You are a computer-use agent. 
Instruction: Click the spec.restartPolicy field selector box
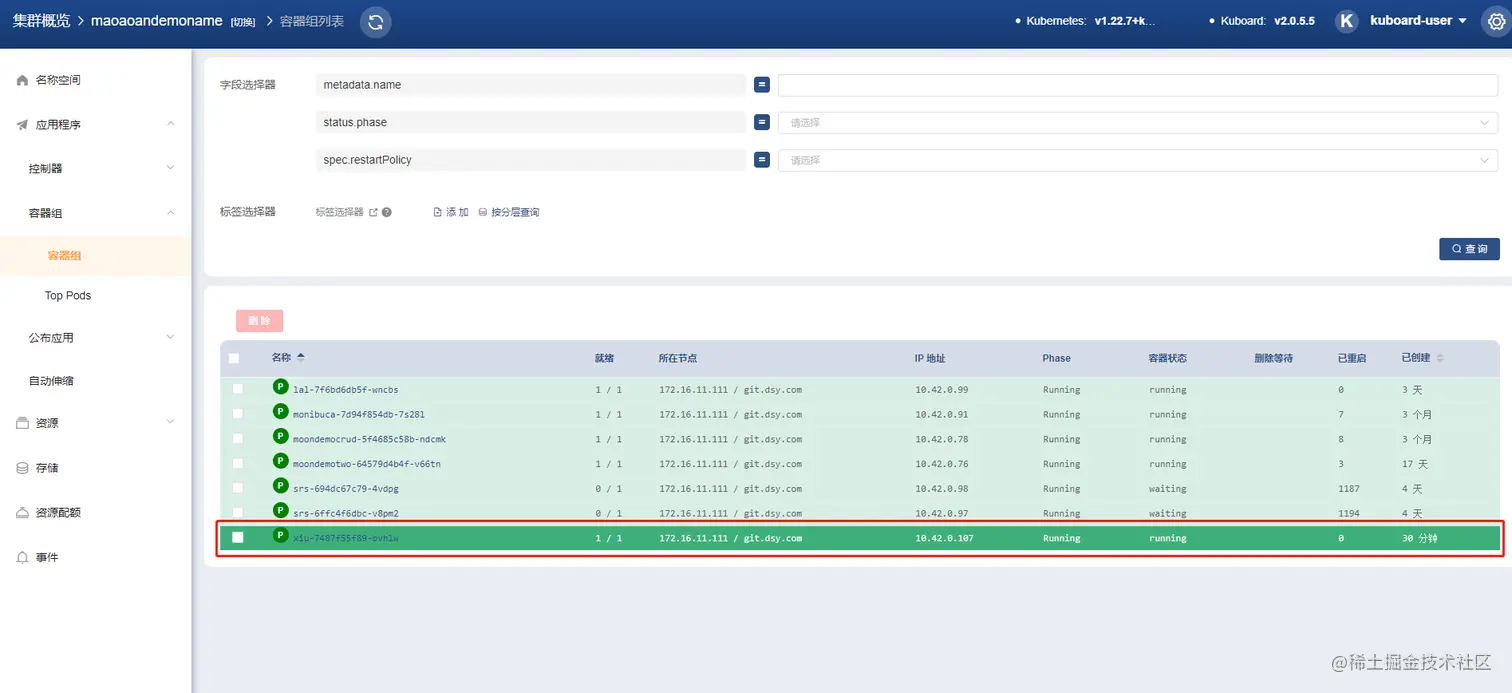click(x=531, y=160)
